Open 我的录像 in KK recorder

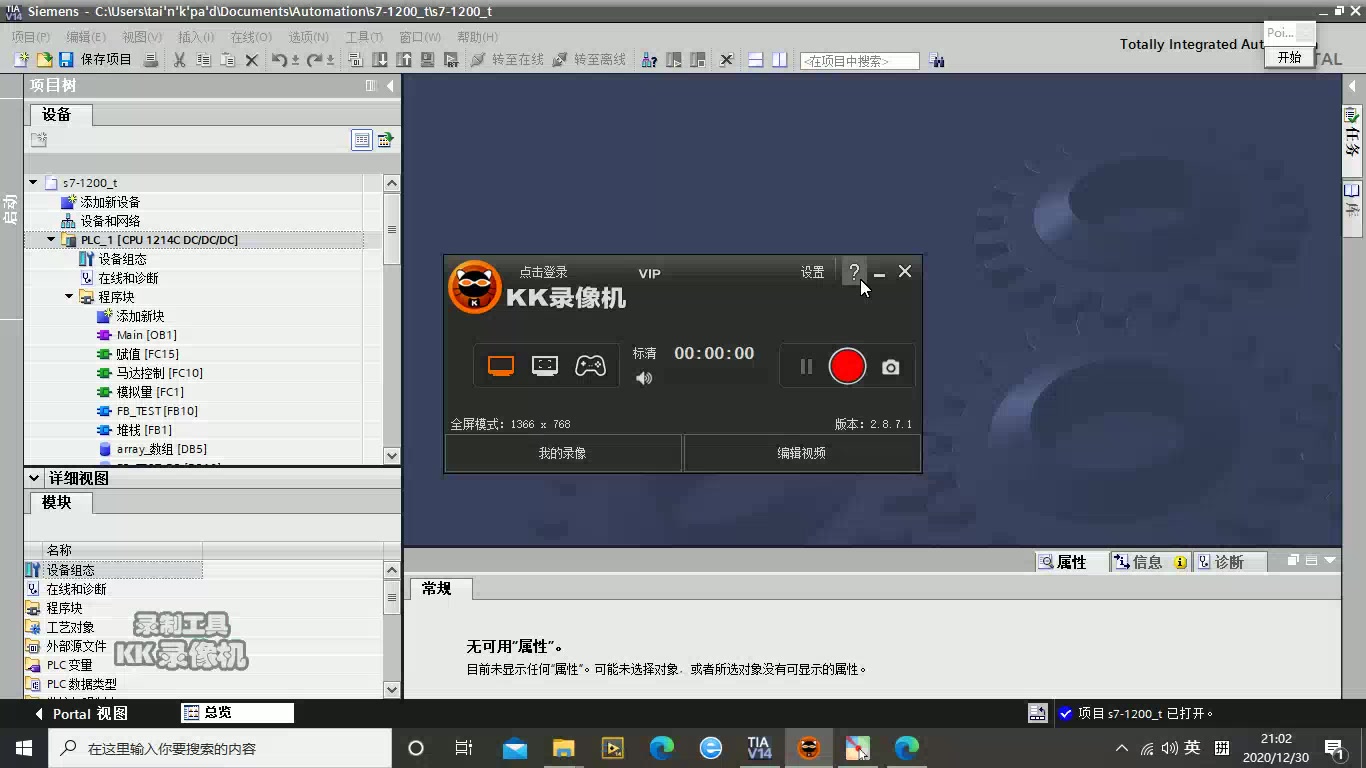point(563,453)
